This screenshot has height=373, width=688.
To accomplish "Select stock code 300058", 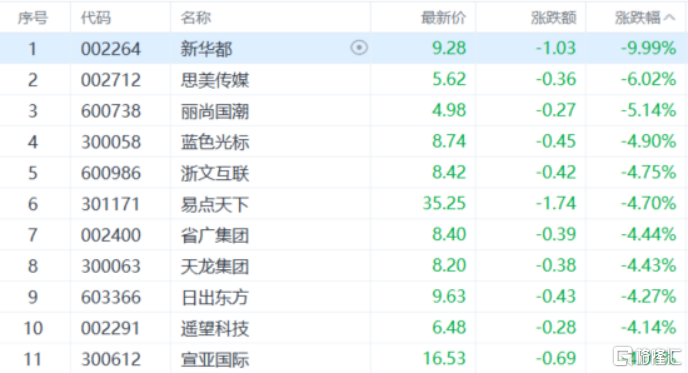I will (x=111, y=142).
